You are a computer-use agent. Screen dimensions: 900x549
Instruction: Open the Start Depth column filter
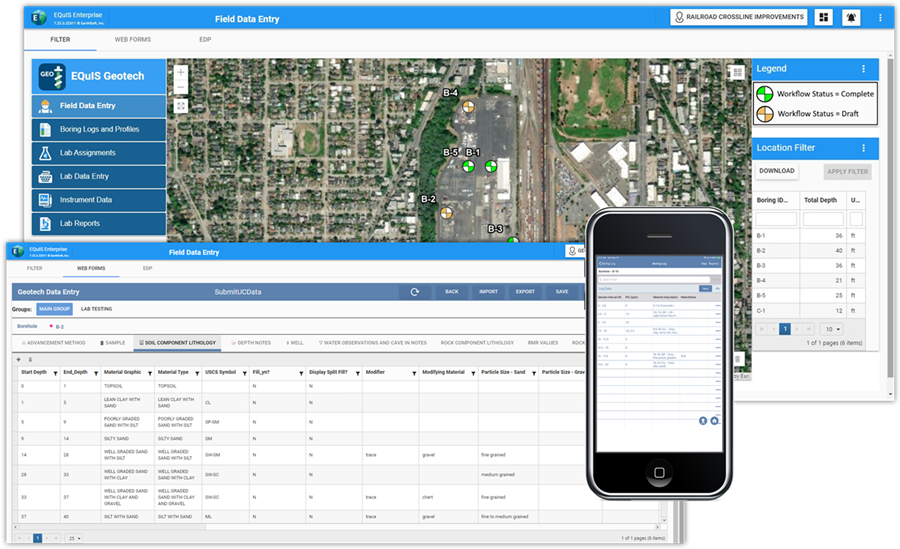[55, 373]
